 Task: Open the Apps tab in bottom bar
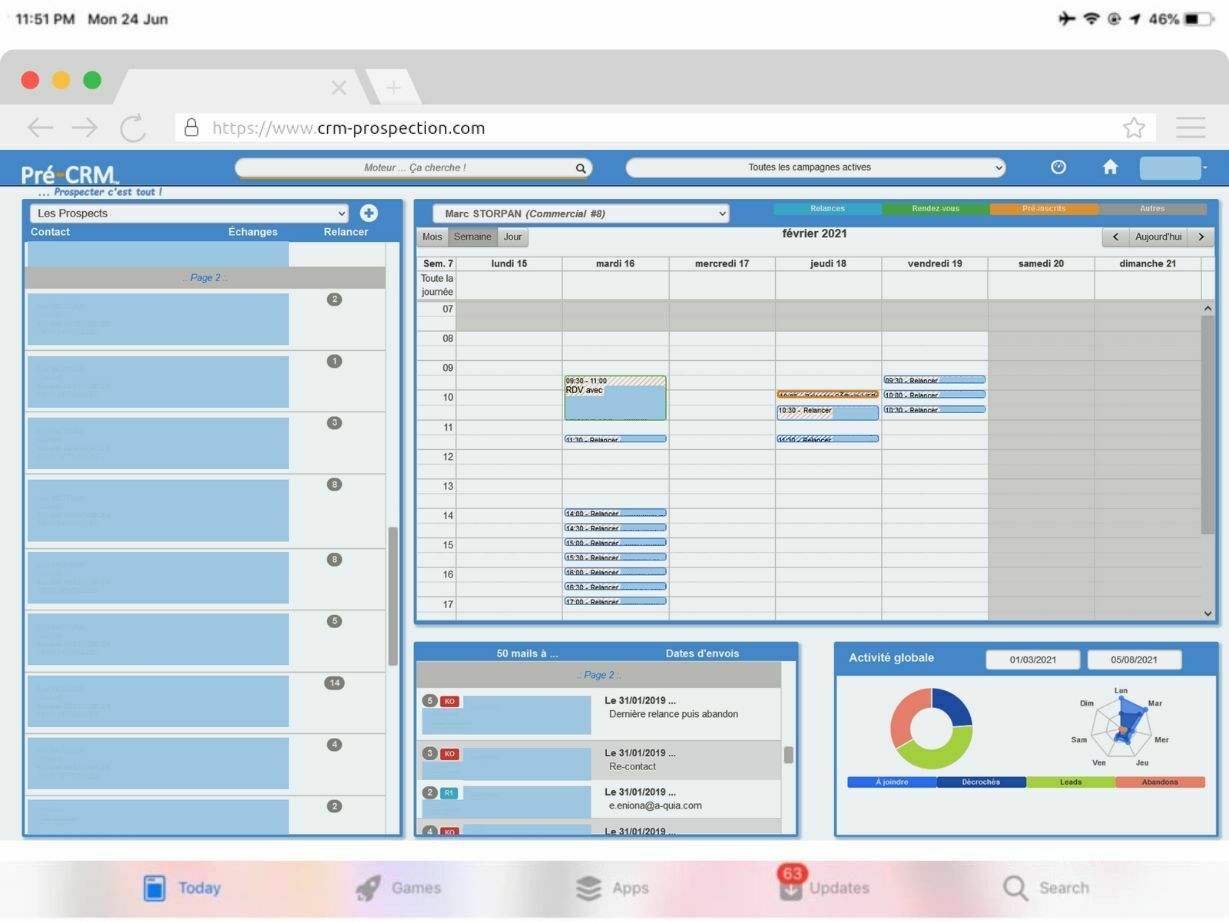click(x=612, y=888)
